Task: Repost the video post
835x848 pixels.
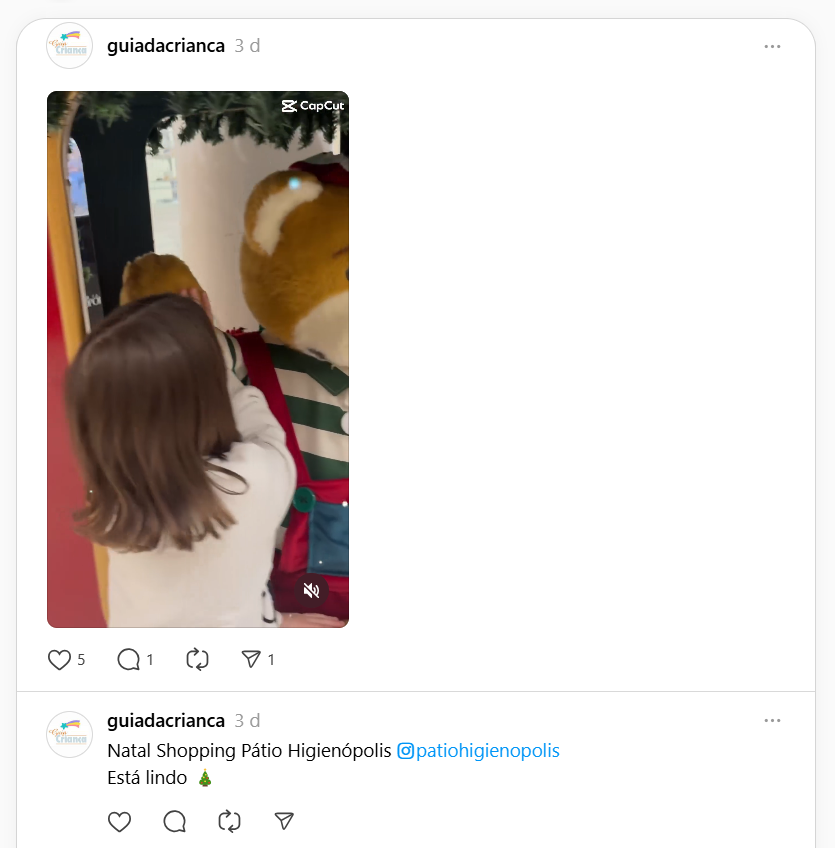Action: coord(197,660)
